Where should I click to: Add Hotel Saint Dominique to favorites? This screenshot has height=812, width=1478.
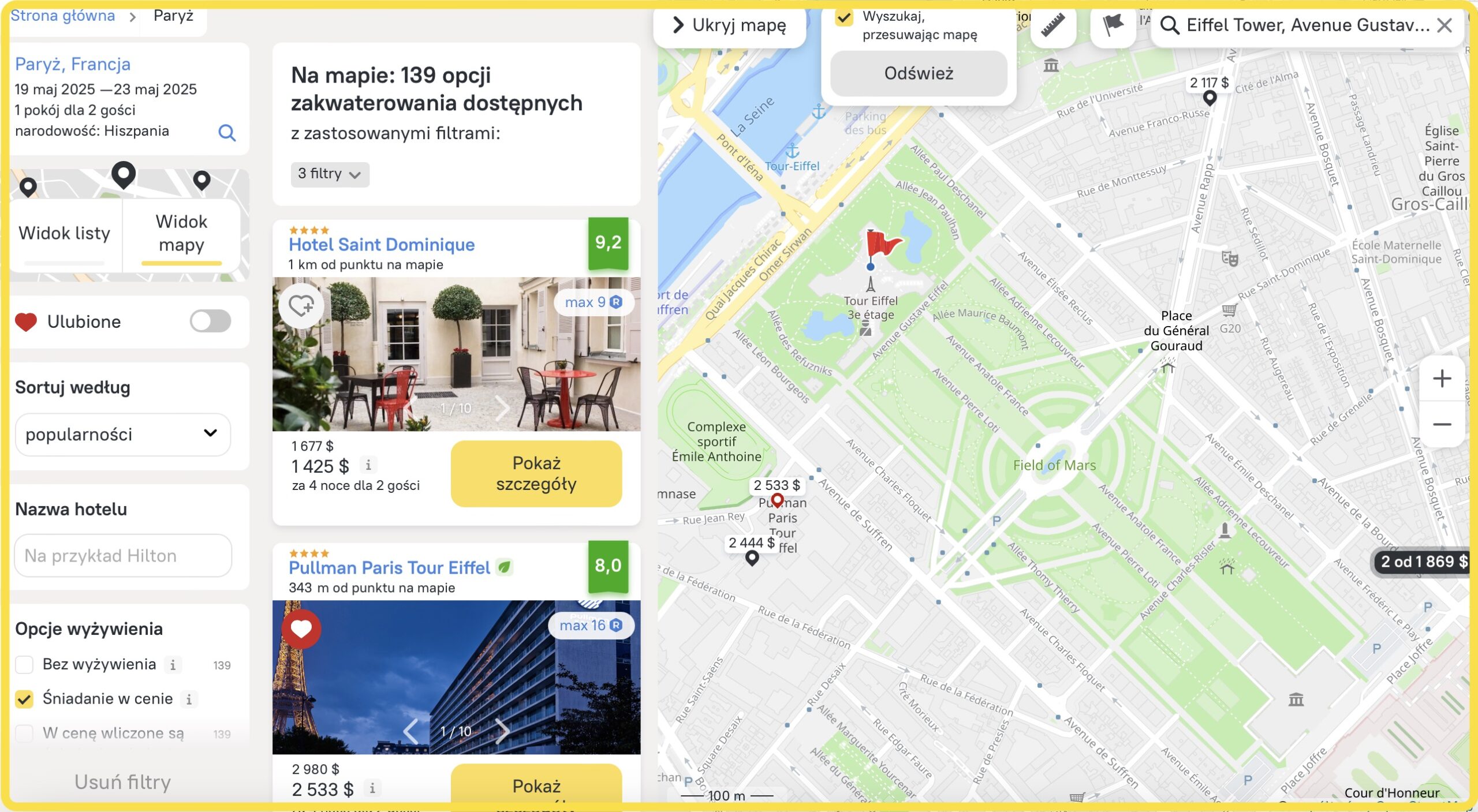(301, 305)
